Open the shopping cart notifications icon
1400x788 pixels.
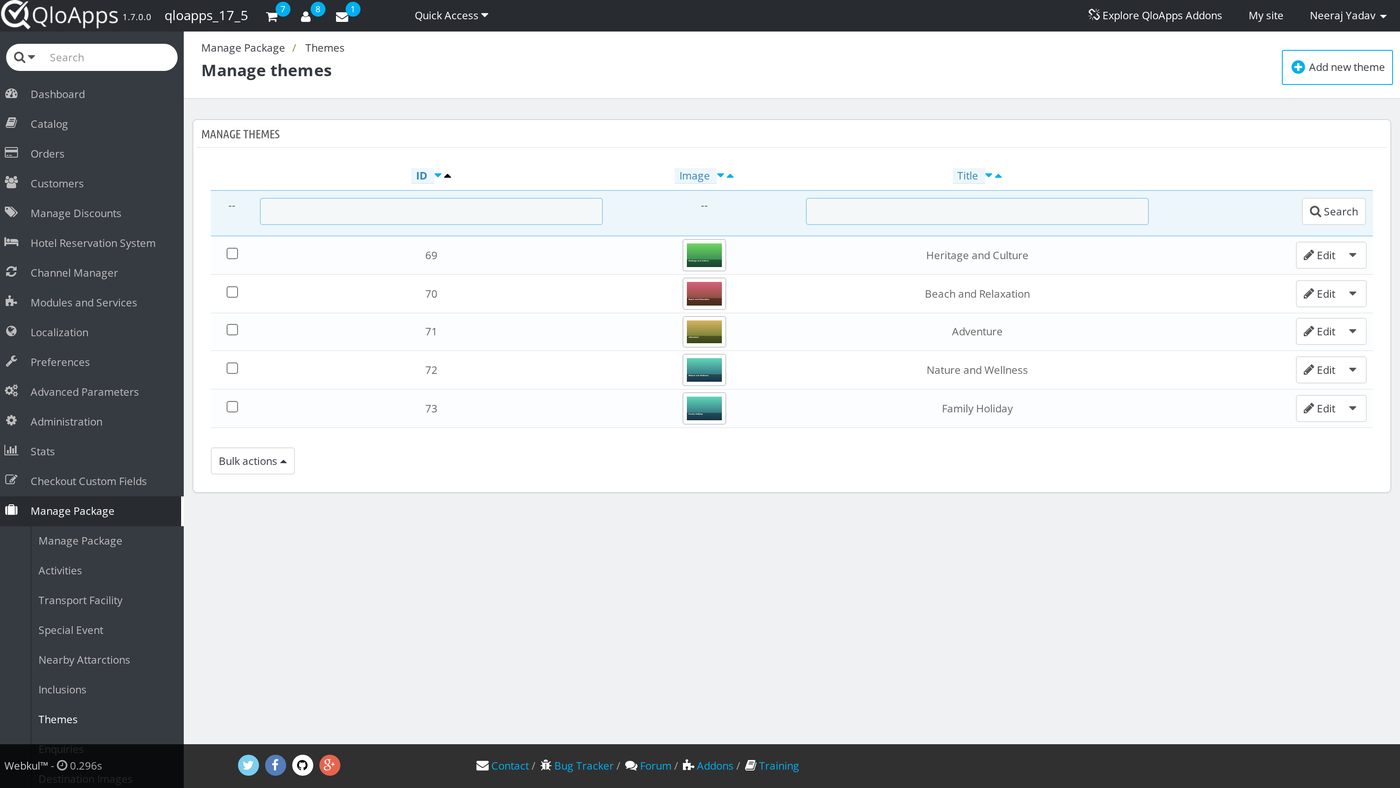272,16
